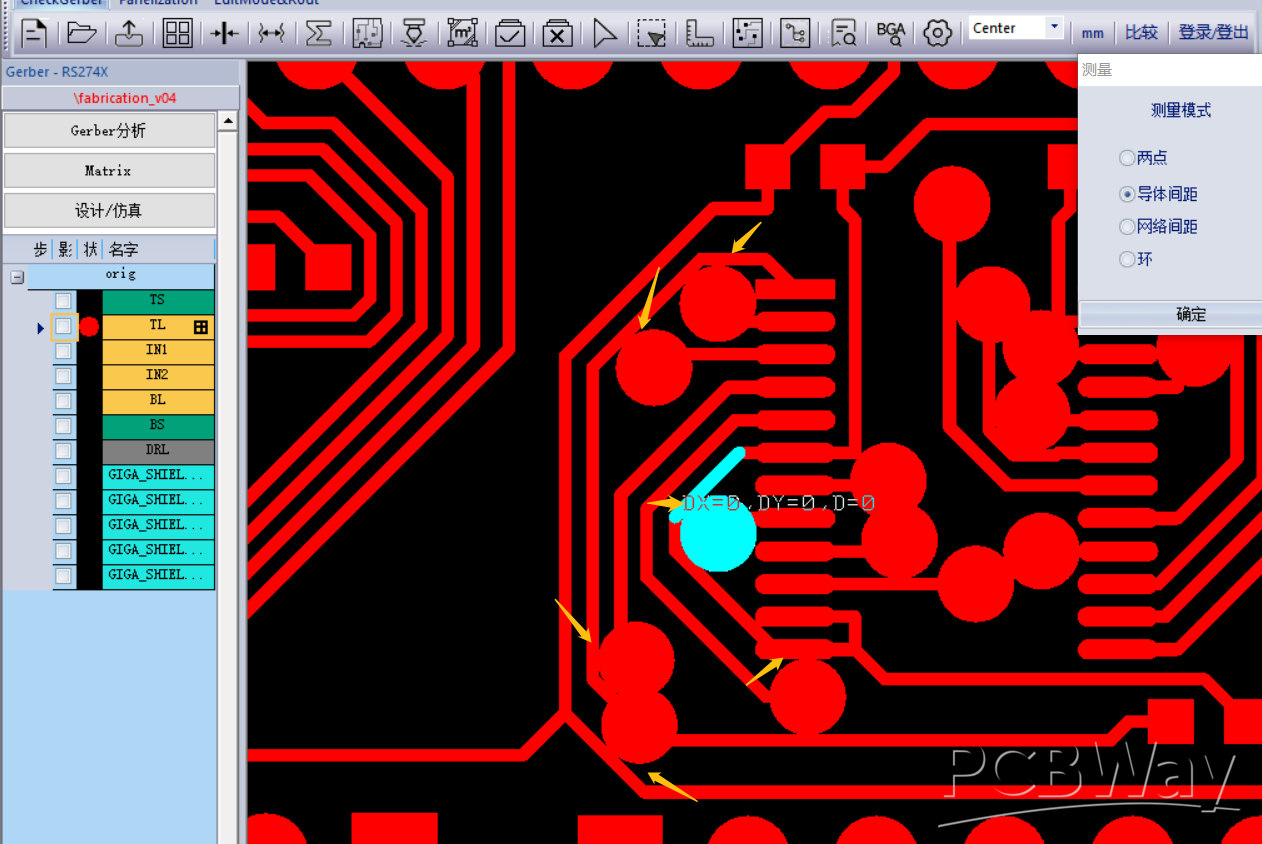Choose the 网络间距 measurement option
1262x844 pixels.
(1127, 226)
